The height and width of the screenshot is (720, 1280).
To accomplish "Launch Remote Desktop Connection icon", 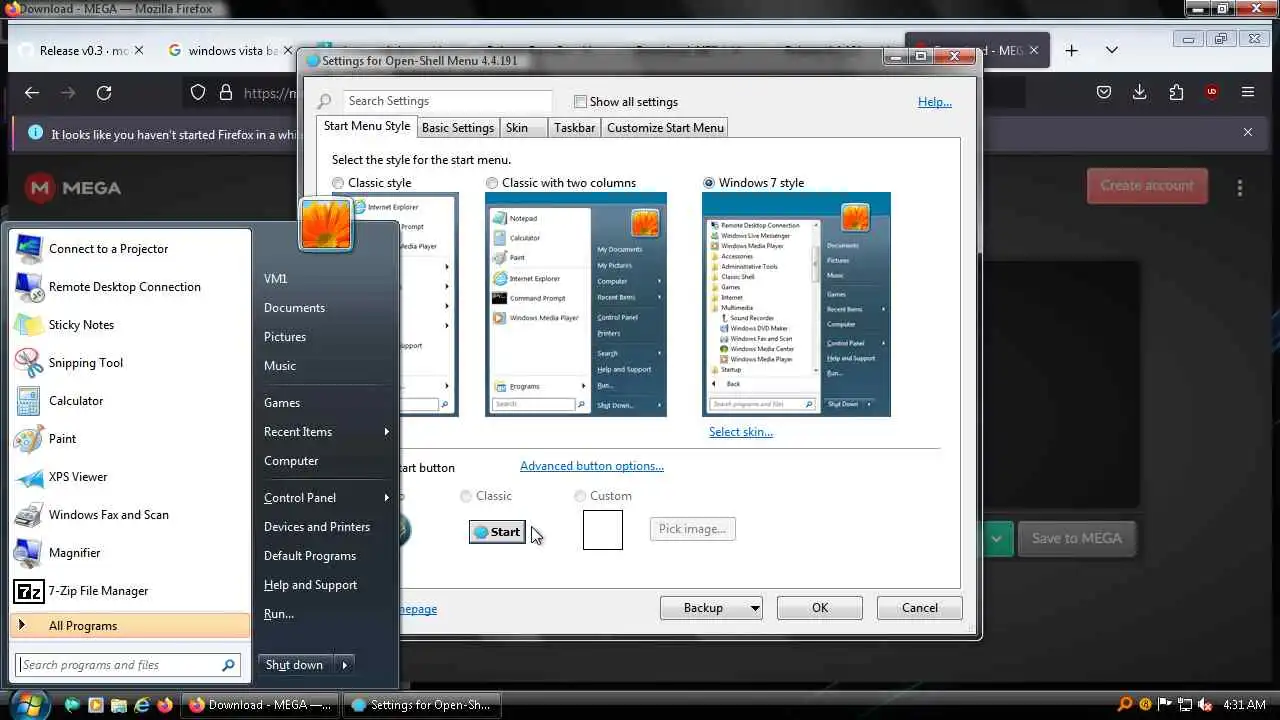I will tap(29, 287).
